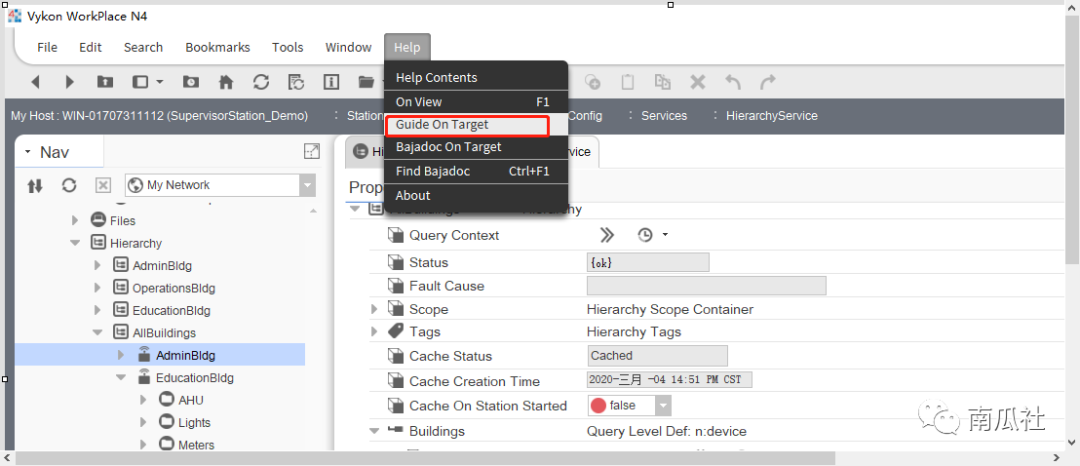Click the Refresh icon in main toolbar

(x=261, y=82)
